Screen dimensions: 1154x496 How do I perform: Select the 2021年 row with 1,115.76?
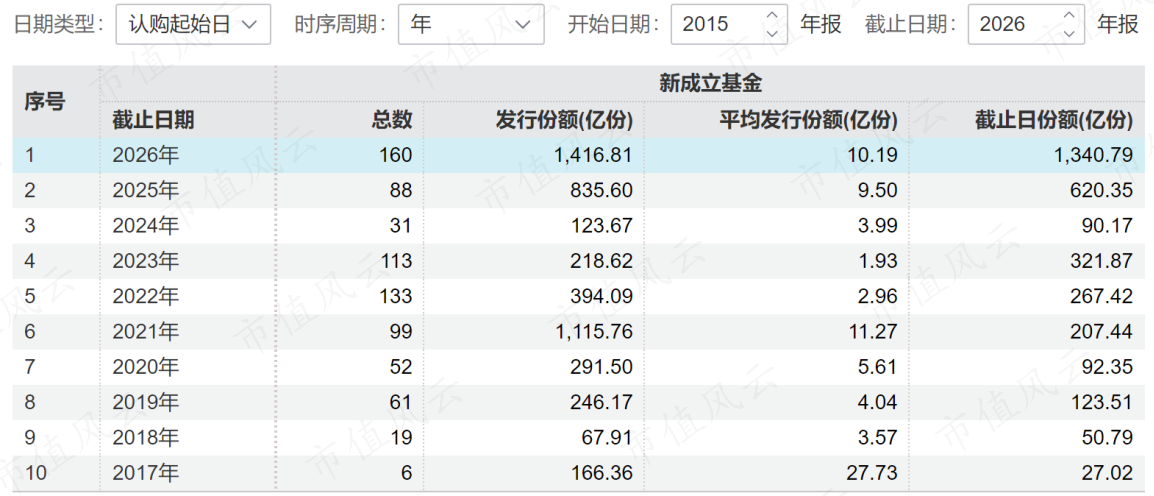[578, 332]
